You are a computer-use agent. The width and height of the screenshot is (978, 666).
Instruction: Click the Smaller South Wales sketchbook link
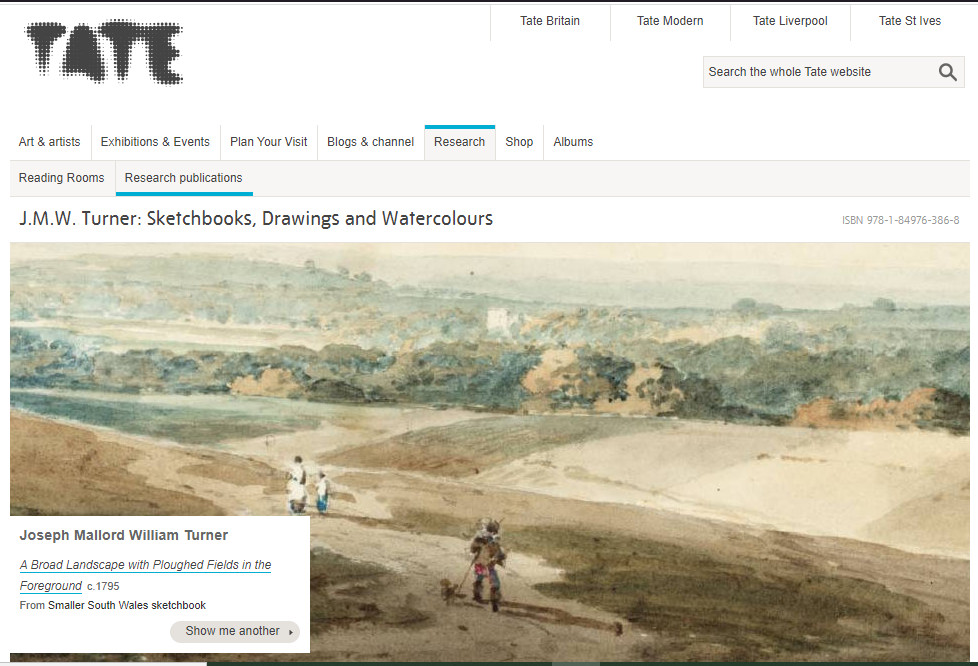(127, 606)
